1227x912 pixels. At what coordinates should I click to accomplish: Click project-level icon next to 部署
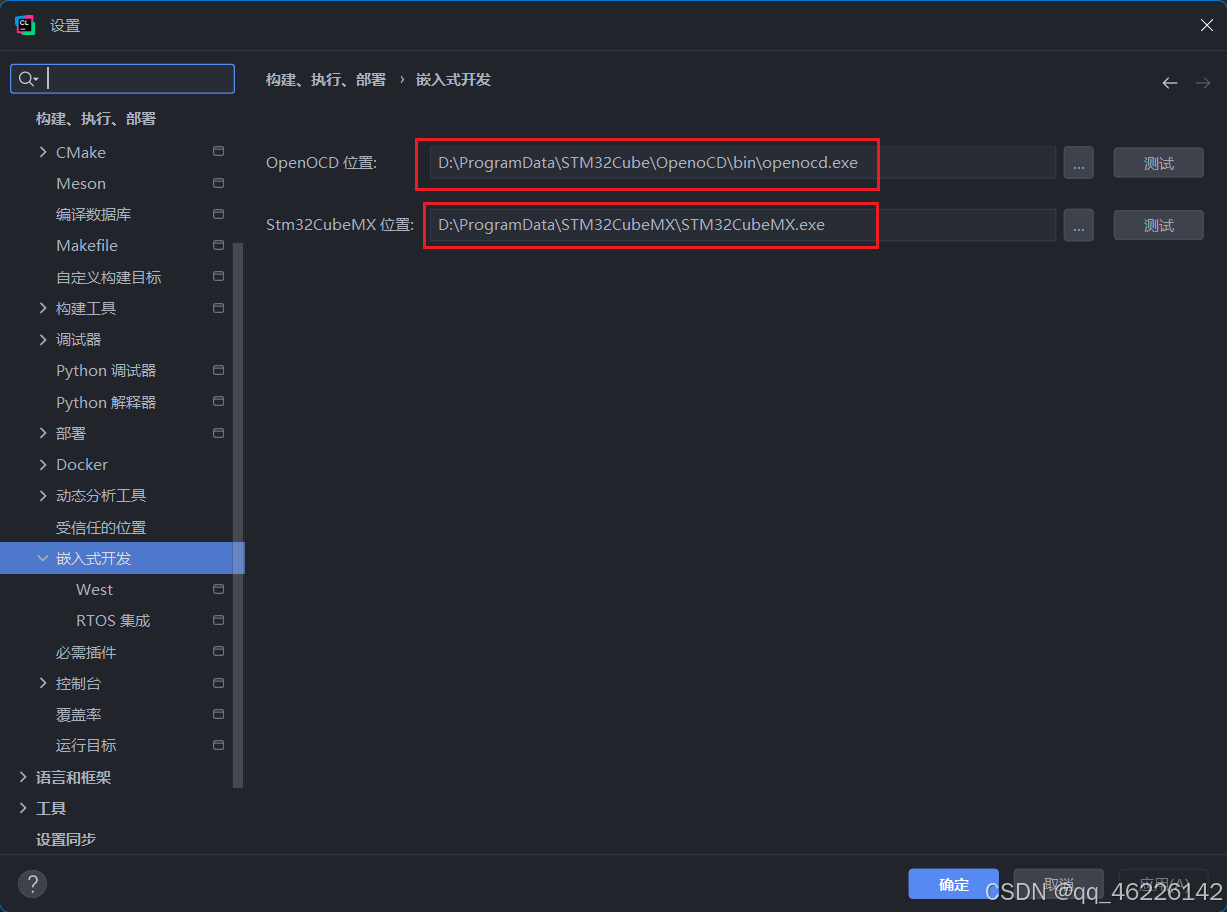(x=218, y=433)
